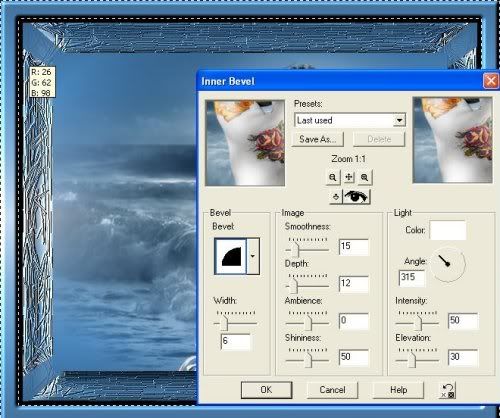
Task: Click the Save As button
Action: (x=317, y=139)
